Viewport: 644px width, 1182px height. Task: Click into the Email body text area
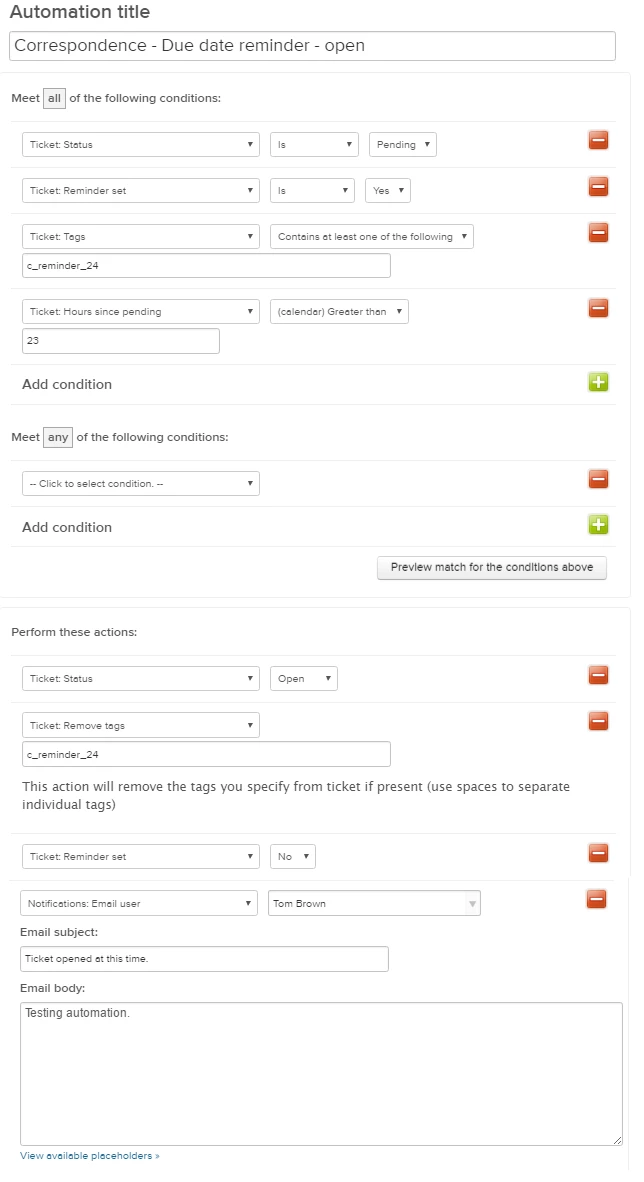point(321,1074)
